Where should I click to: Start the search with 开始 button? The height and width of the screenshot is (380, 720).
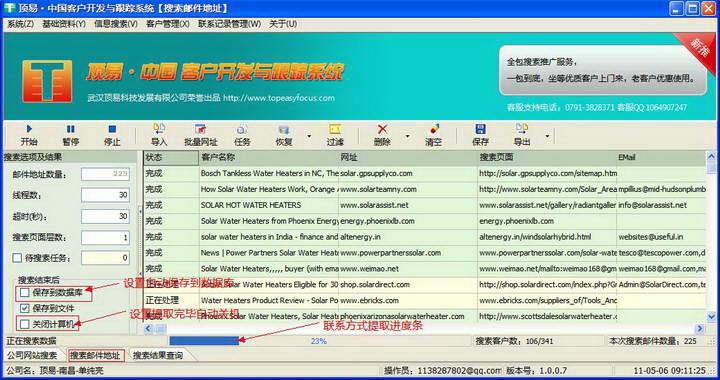pos(29,135)
